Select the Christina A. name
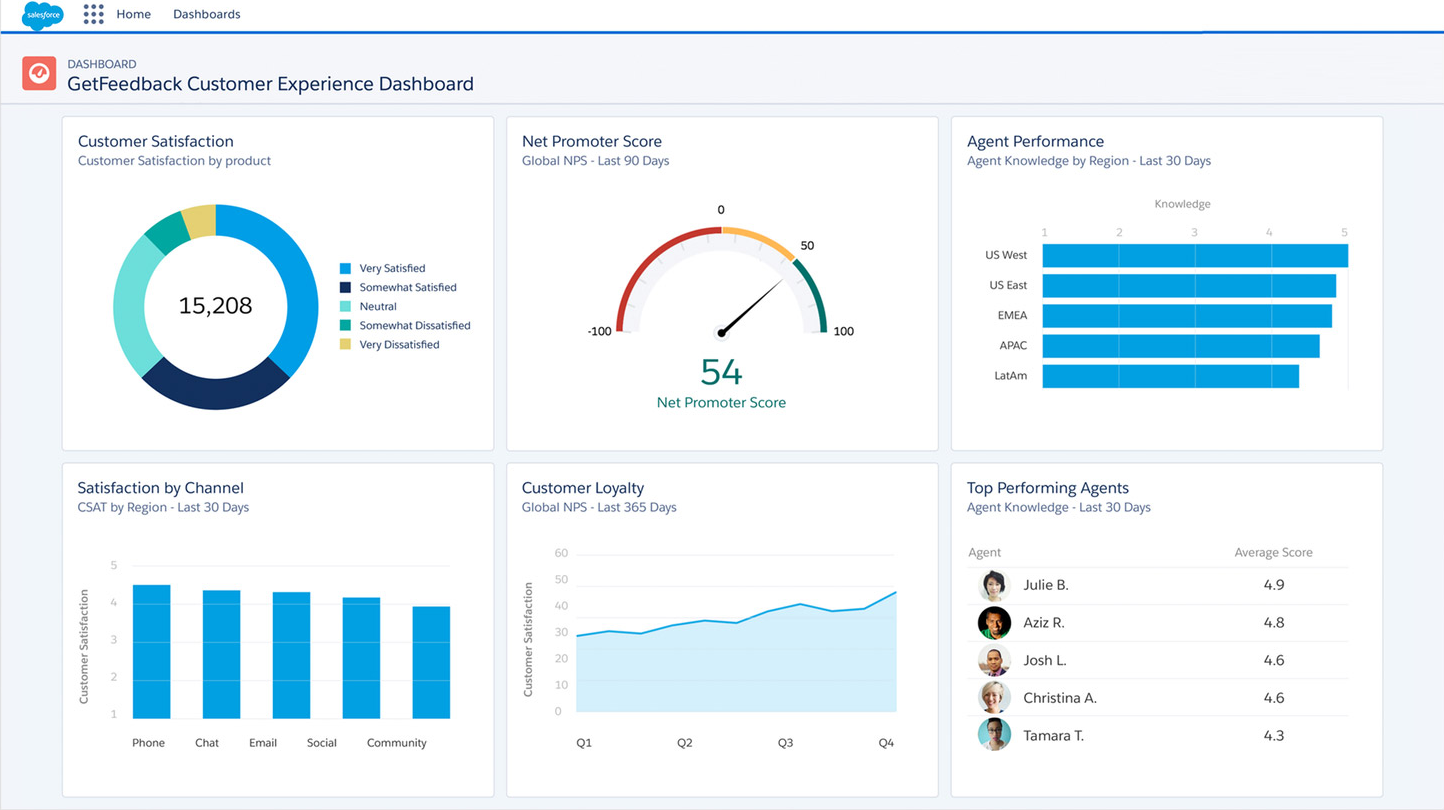Image resolution: width=1444 pixels, height=810 pixels. tap(1060, 698)
